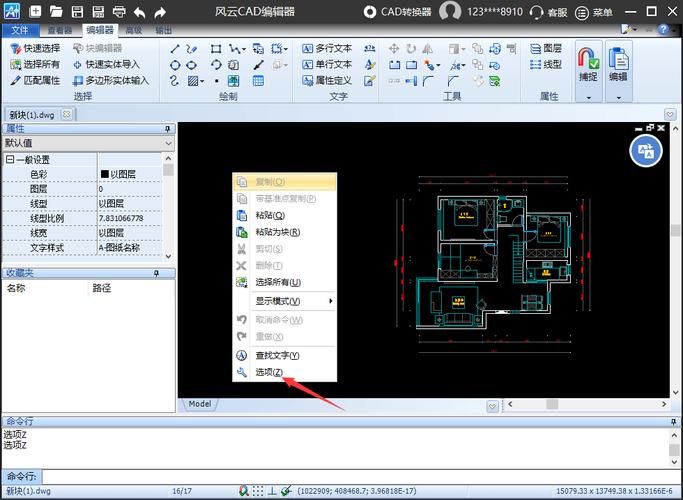
Task: Open the document tabs list arrow
Action: (x=670, y=115)
